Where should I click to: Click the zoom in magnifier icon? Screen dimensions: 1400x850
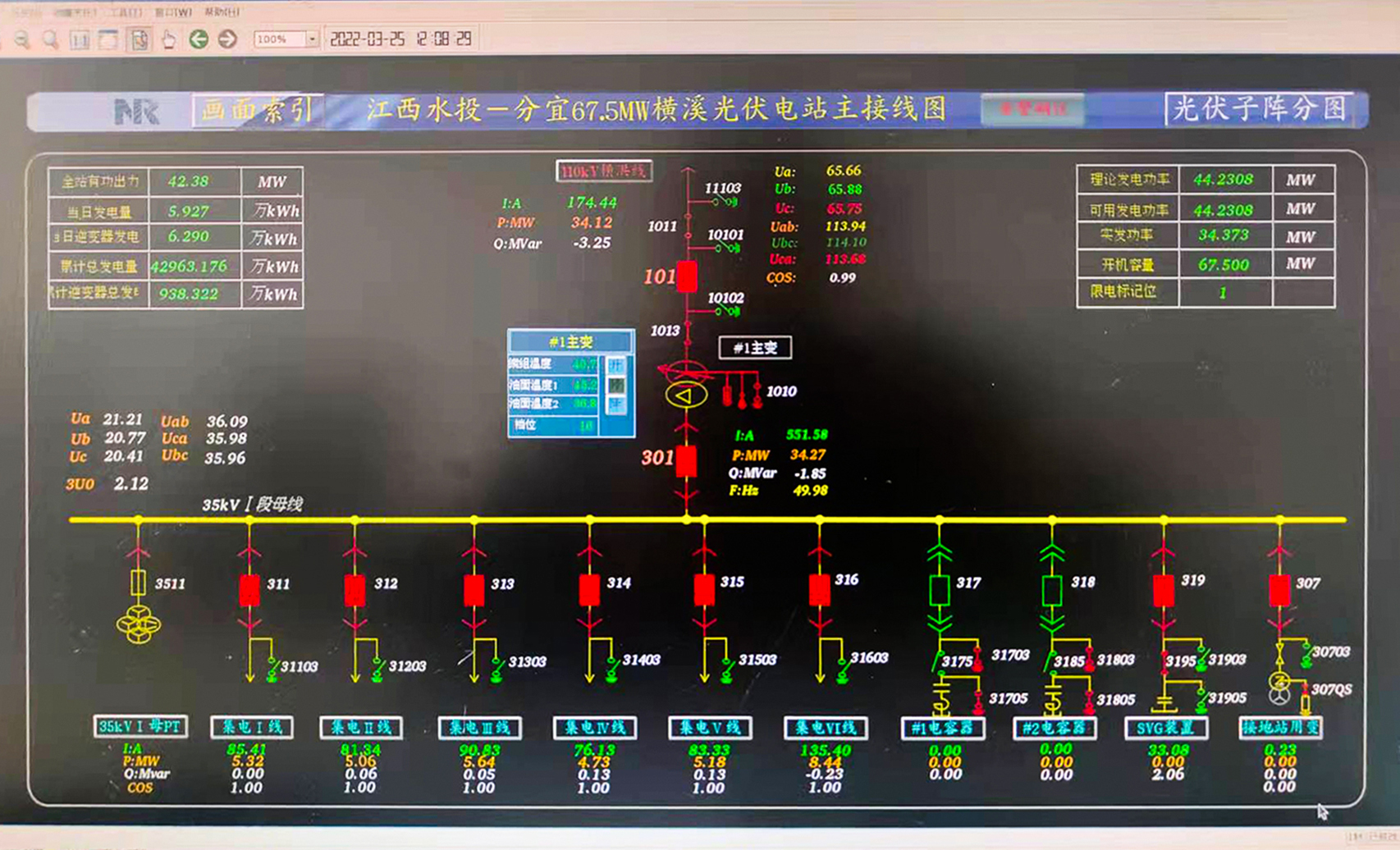[51, 39]
